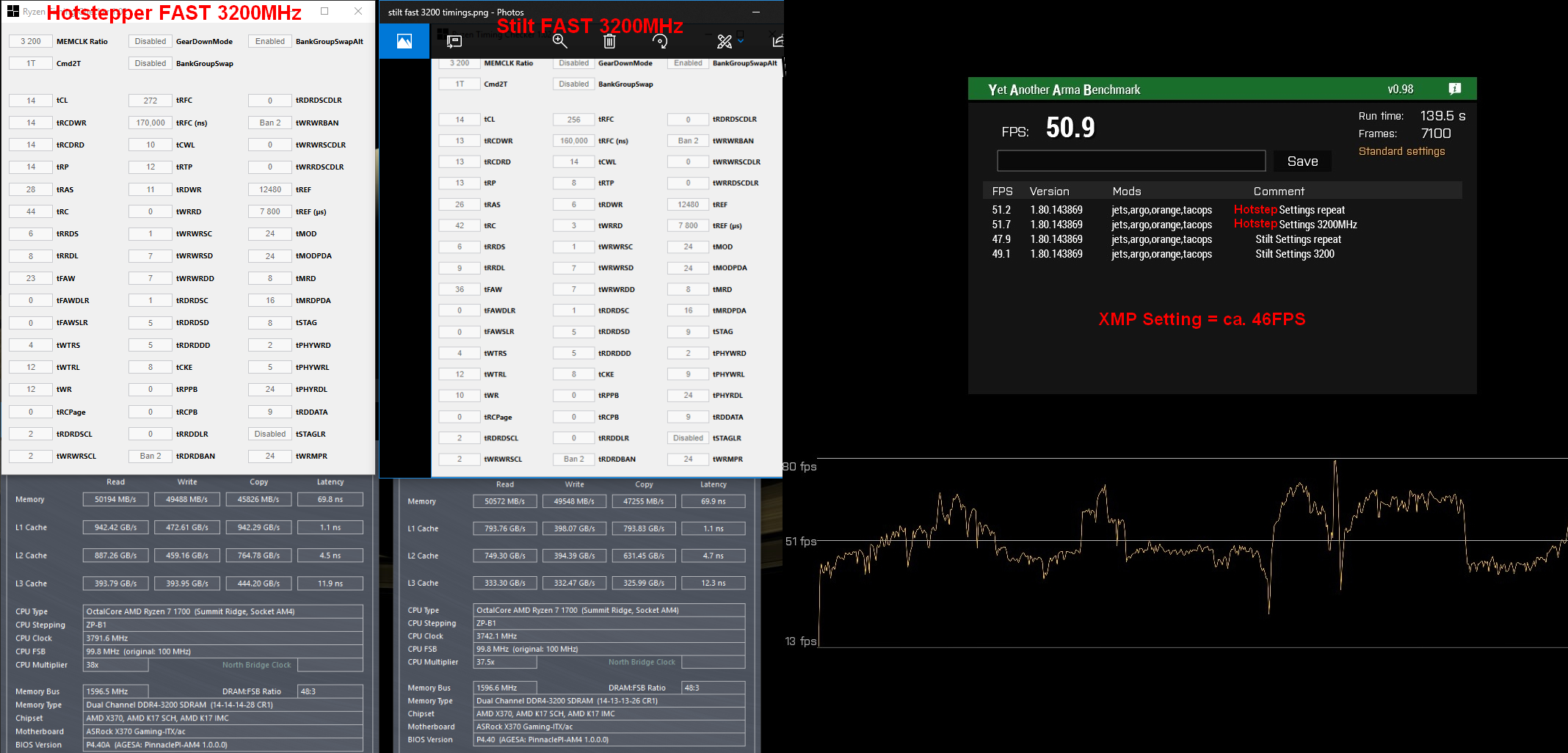1568x753 pixels.
Task: Click Stilt tWR value 10 in Photos
Action: coord(460,396)
